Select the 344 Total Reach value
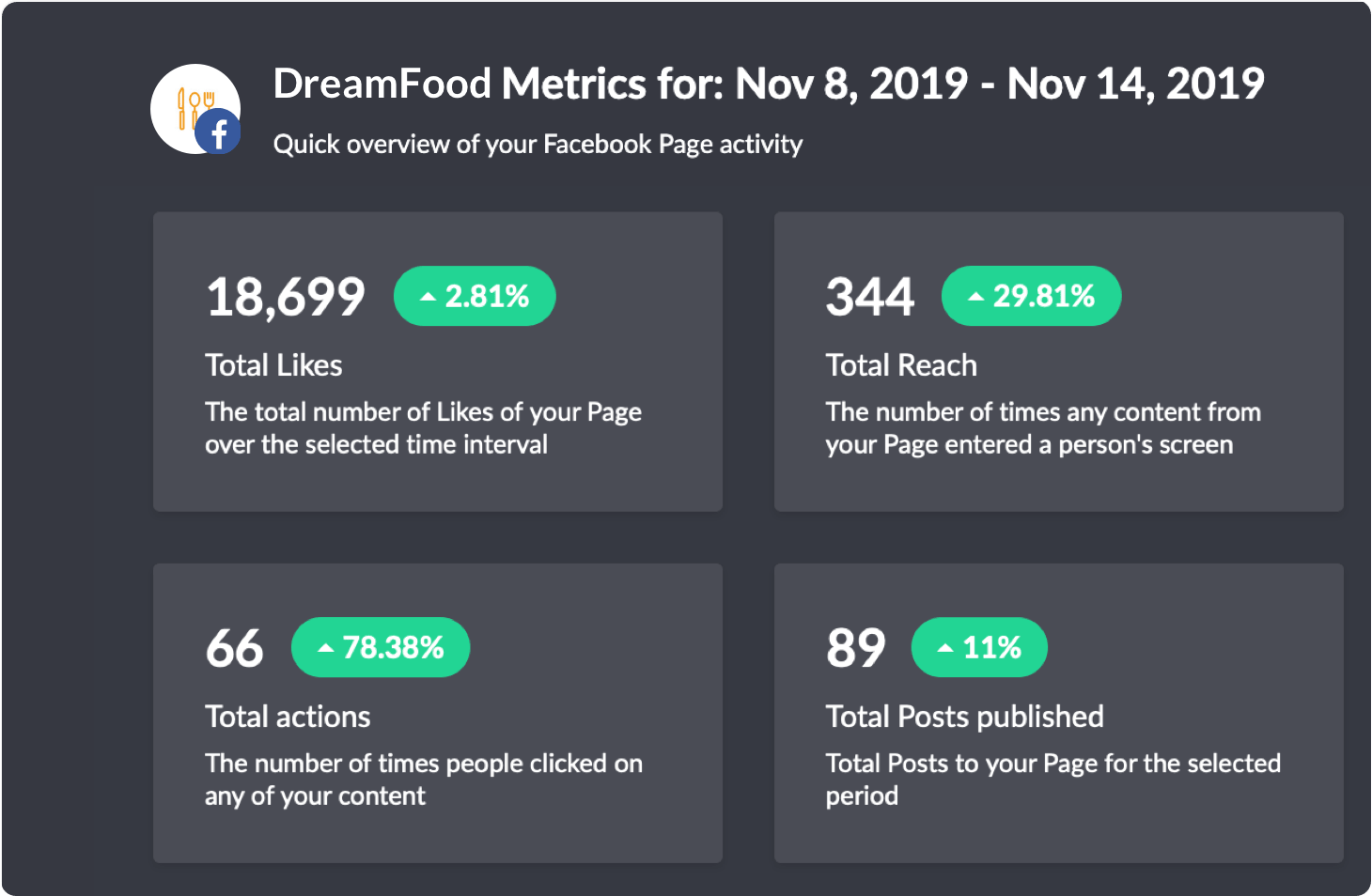This screenshot has width=1372, height=896. click(870, 297)
